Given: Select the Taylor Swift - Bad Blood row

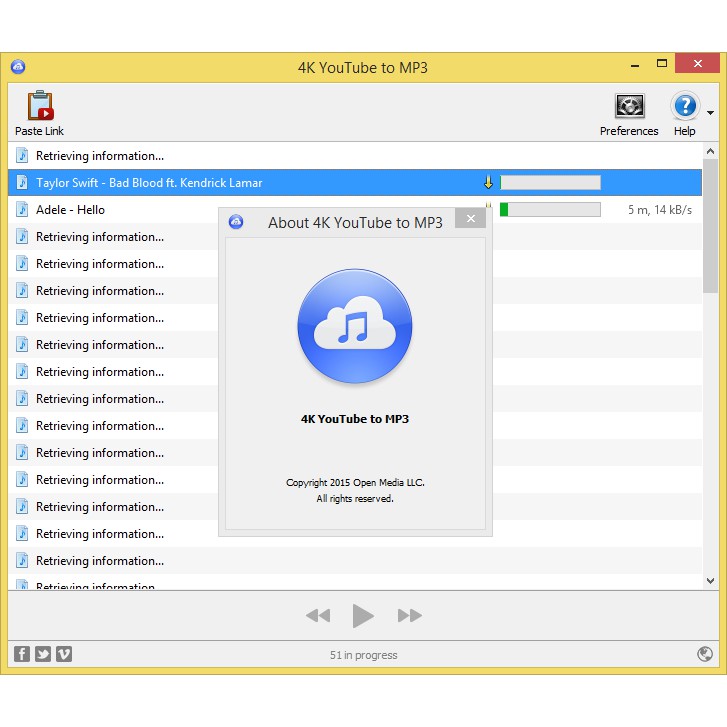Looking at the screenshot, I should click(355, 183).
